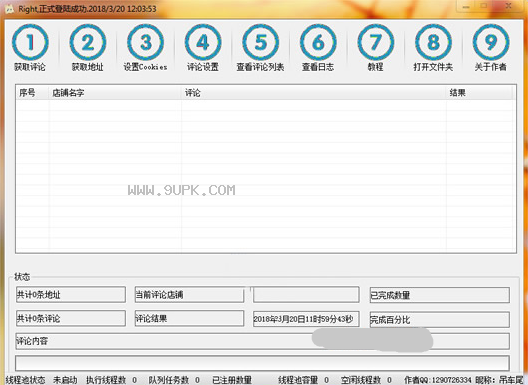This screenshot has width=528, height=385.
Task: Select the 序号 column header
Action: pos(33,93)
